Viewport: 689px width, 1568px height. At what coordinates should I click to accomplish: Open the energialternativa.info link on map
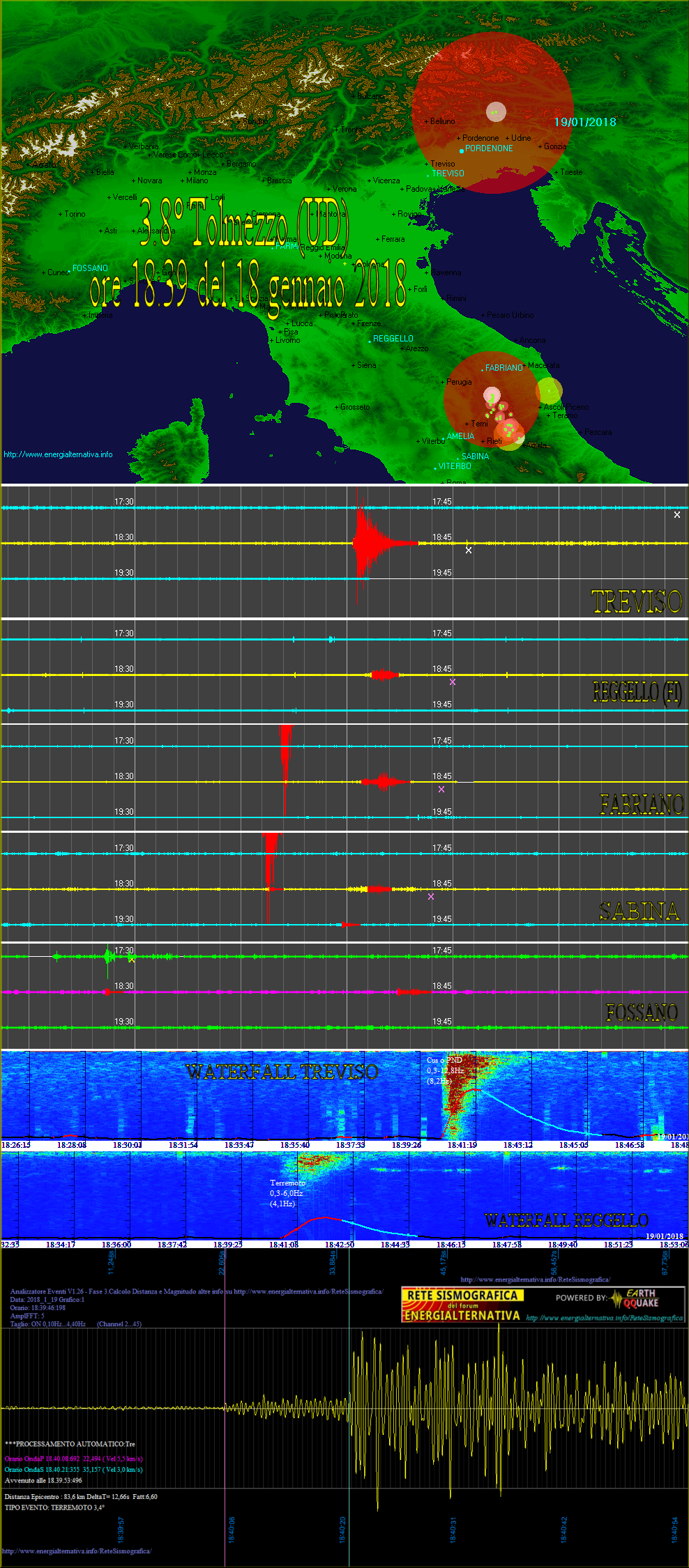click(x=58, y=454)
